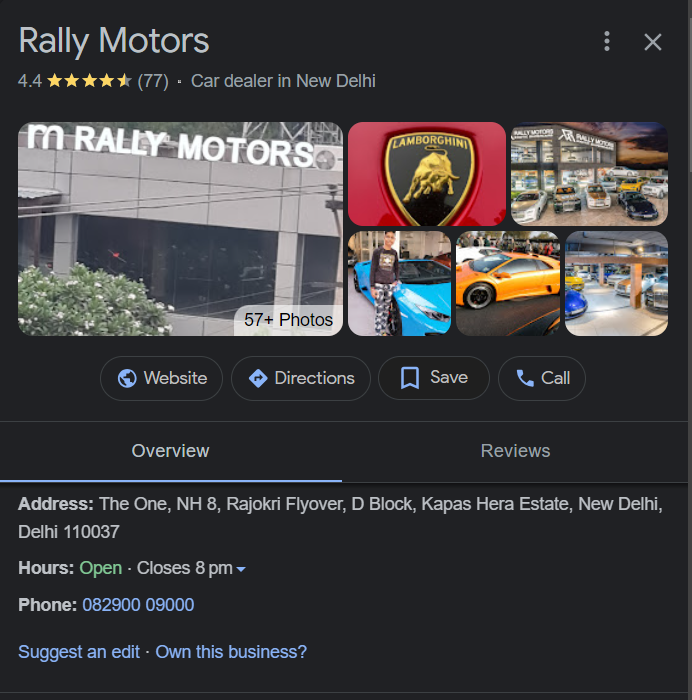Close the Rally Motors panel
Screen dimensions: 692x700
pyautogui.click(x=653, y=41)
